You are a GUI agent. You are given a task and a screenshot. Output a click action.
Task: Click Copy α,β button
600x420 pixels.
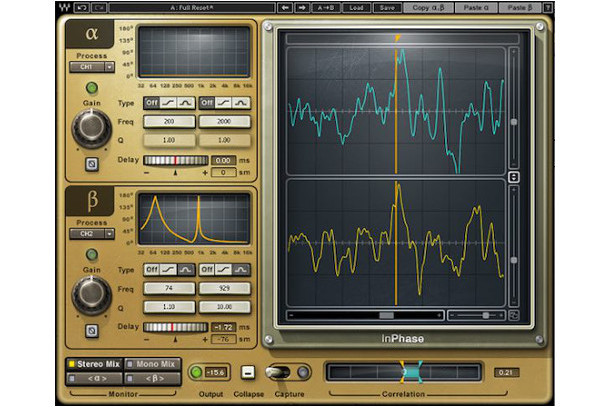point(428,7)
